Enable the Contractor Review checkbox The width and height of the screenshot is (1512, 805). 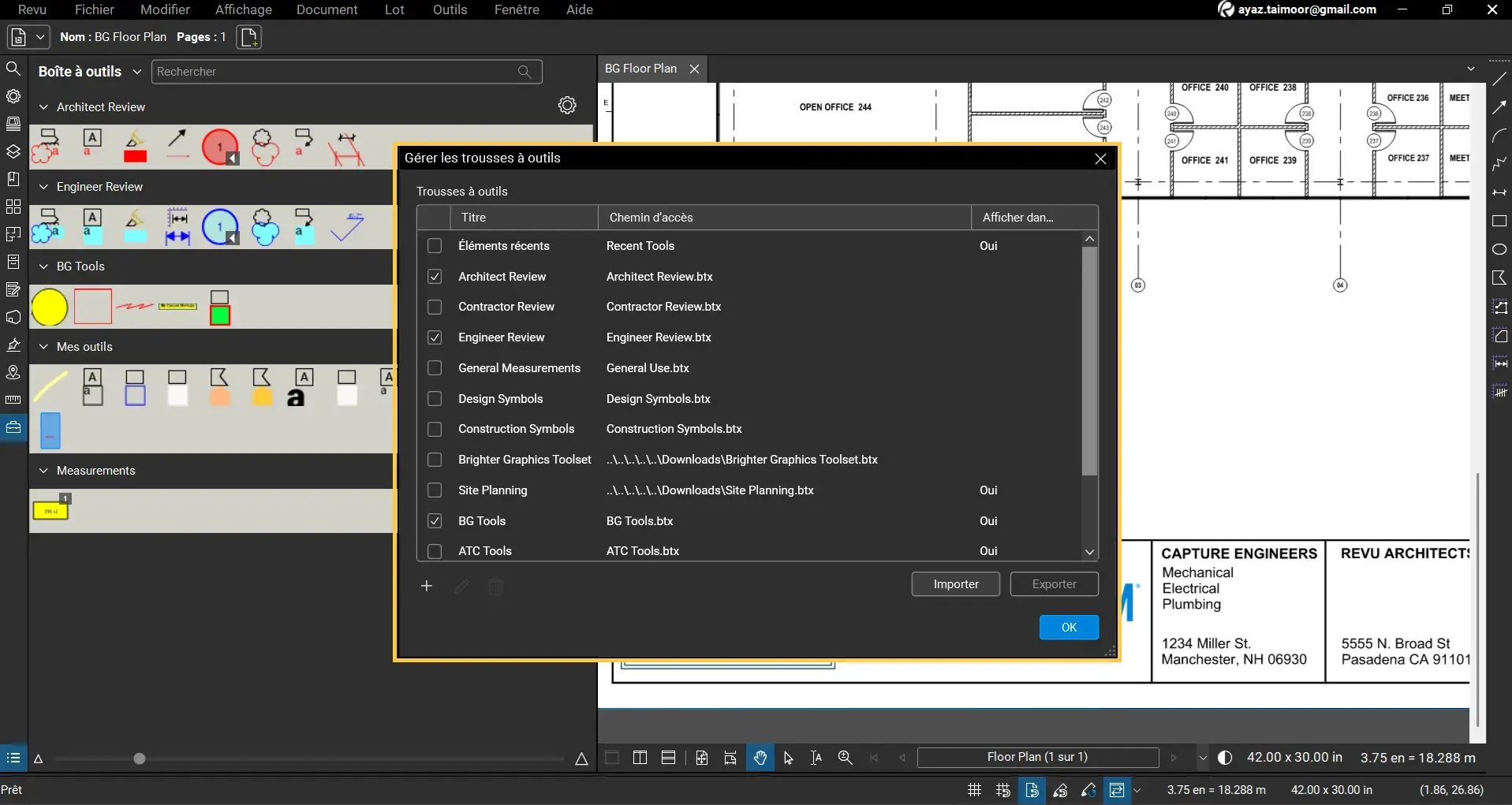[x=435, y=307]
